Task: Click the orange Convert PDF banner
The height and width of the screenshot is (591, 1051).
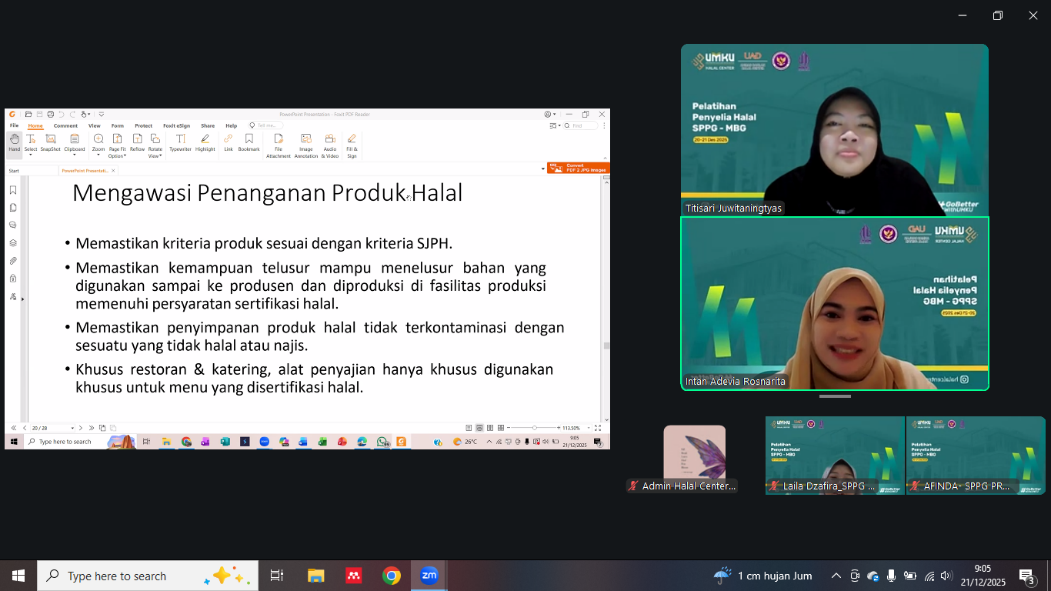Action: [578, 167]
